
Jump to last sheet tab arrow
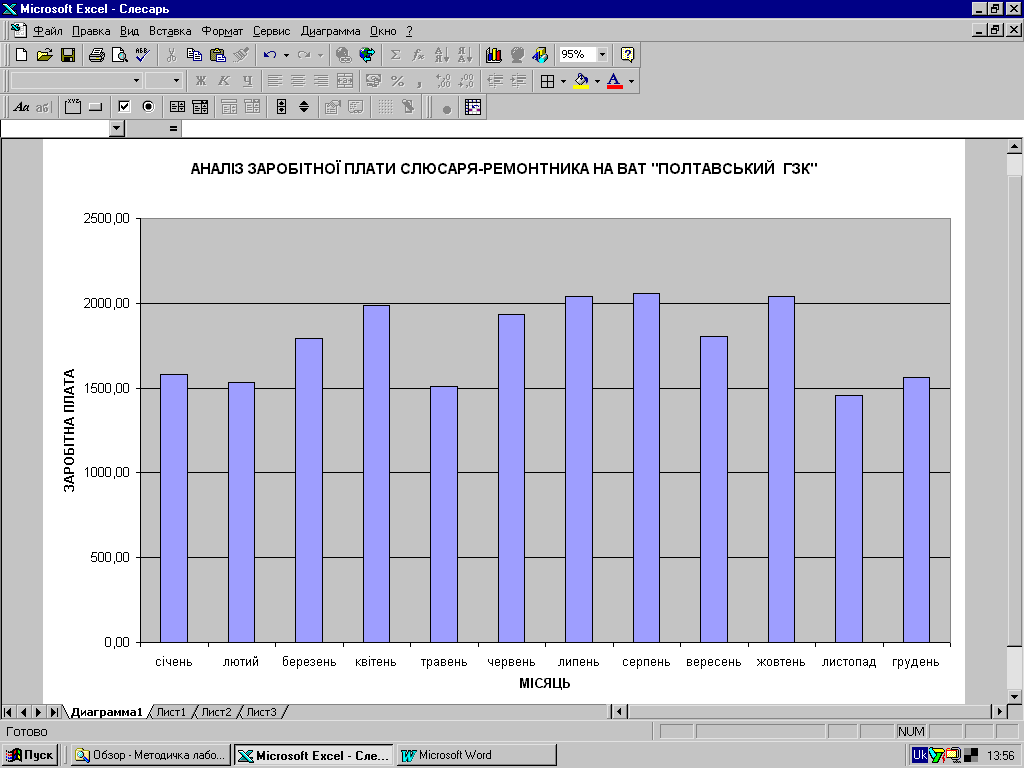coord(54,712)
